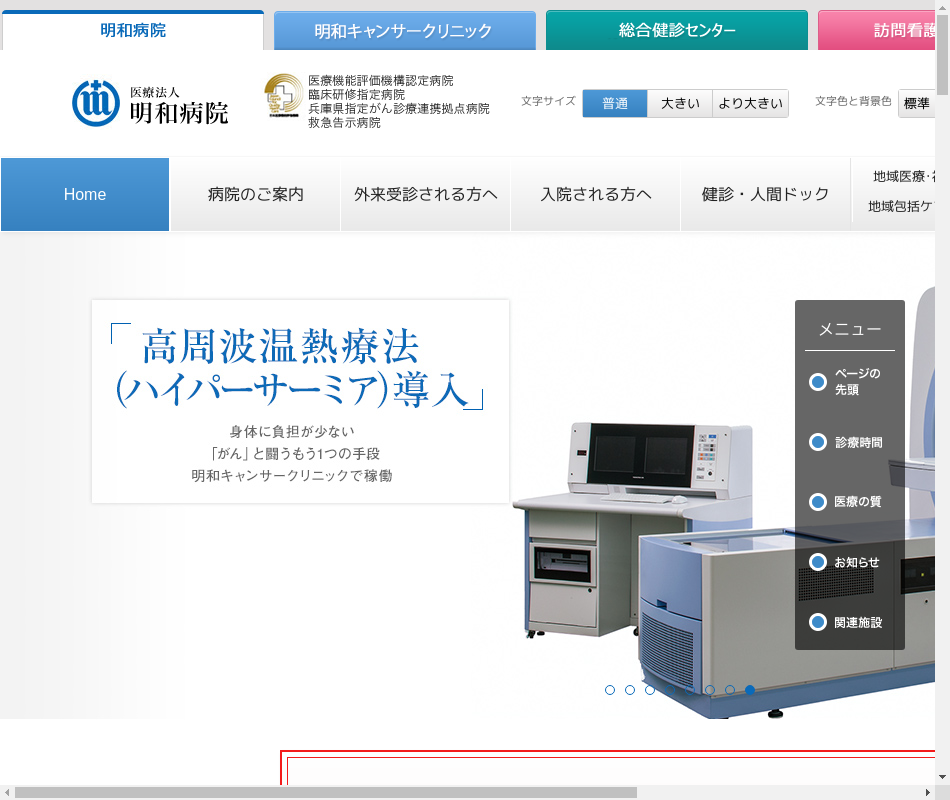Jump to ページの先頭 from side menu
This screenshot has height=800, width=950.
[857, 382]
